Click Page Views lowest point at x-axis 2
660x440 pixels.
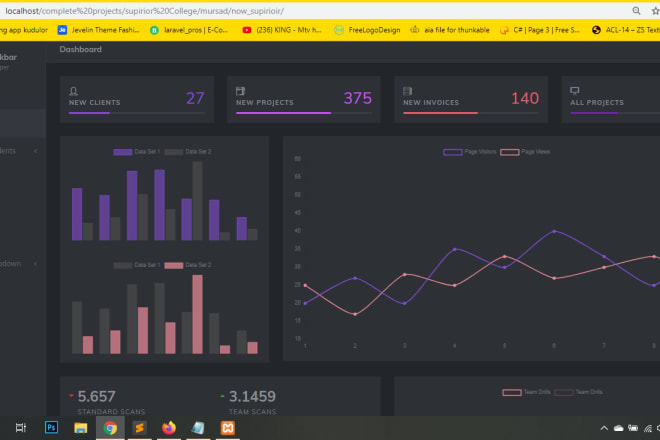pyautogui.click(x=355, y=314)
